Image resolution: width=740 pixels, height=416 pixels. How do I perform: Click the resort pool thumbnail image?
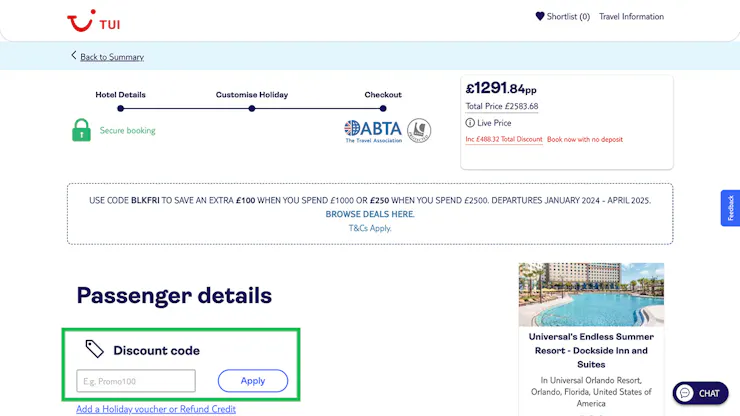click(x=591, y=294)
